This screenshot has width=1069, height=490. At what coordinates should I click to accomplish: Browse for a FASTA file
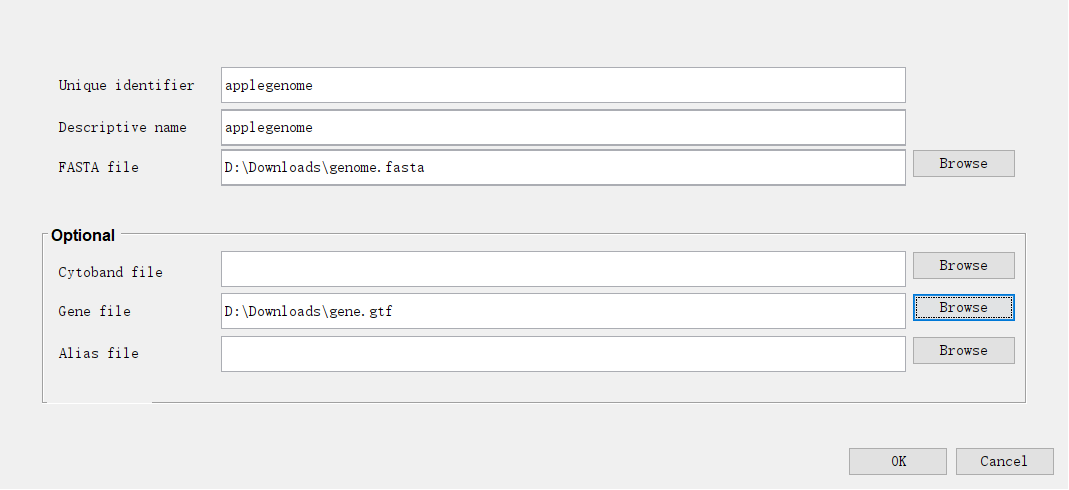[x=963, y=163]
